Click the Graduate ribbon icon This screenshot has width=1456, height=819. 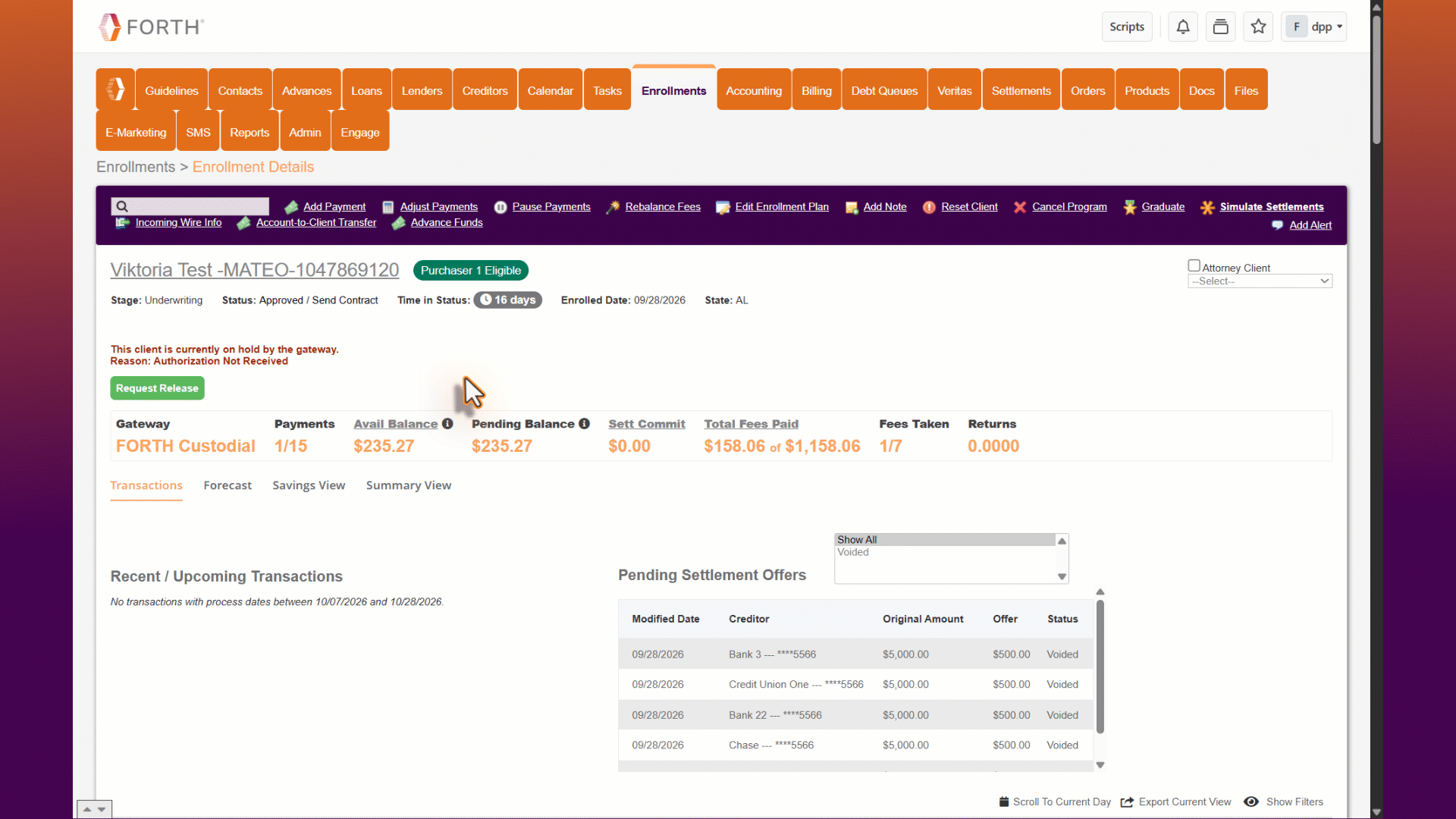(1130, 207)
